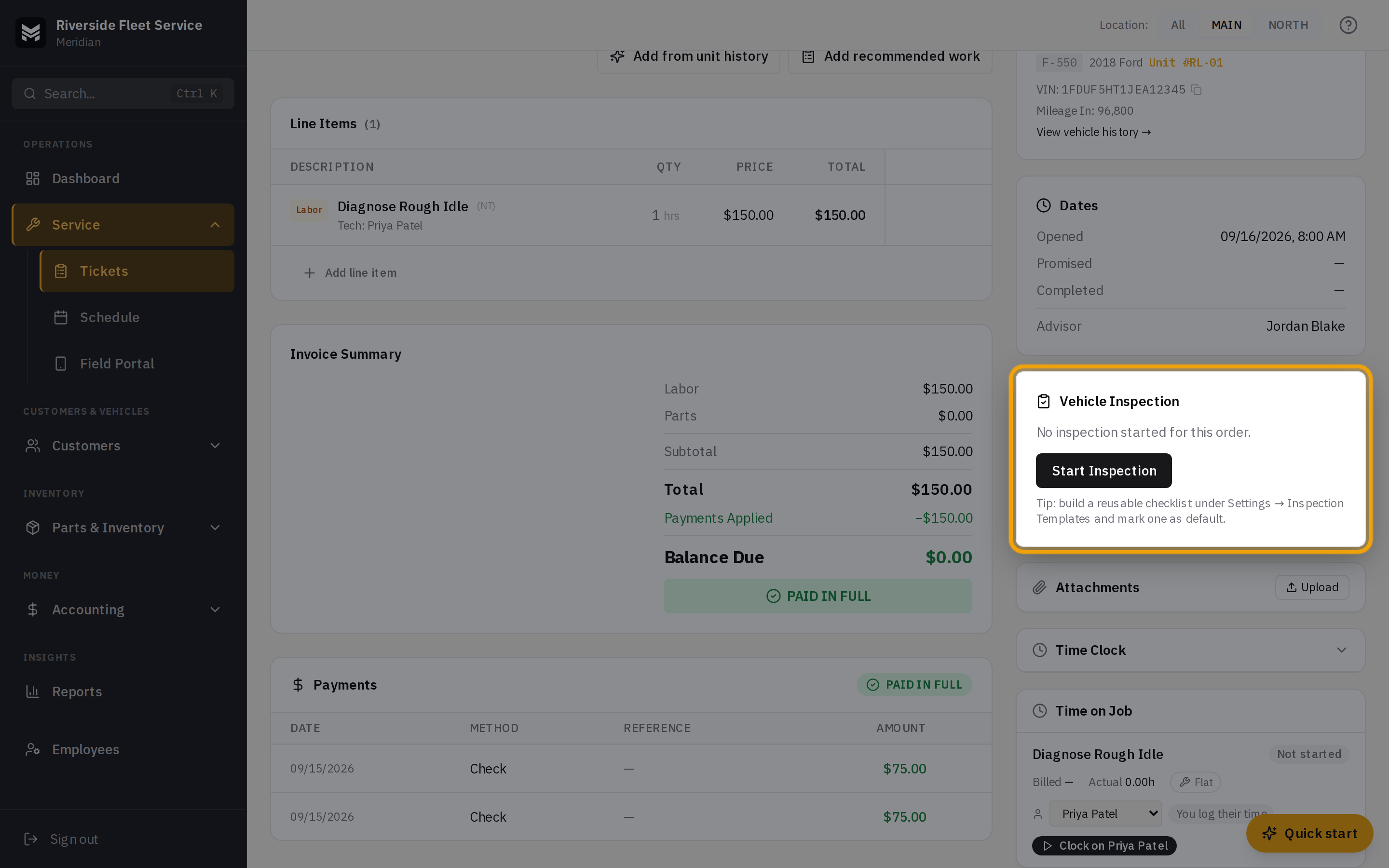Click the Labor tag on line item
Image resolution: width=1389 pixels, height=868 pixels.
[x=309, y=210]
